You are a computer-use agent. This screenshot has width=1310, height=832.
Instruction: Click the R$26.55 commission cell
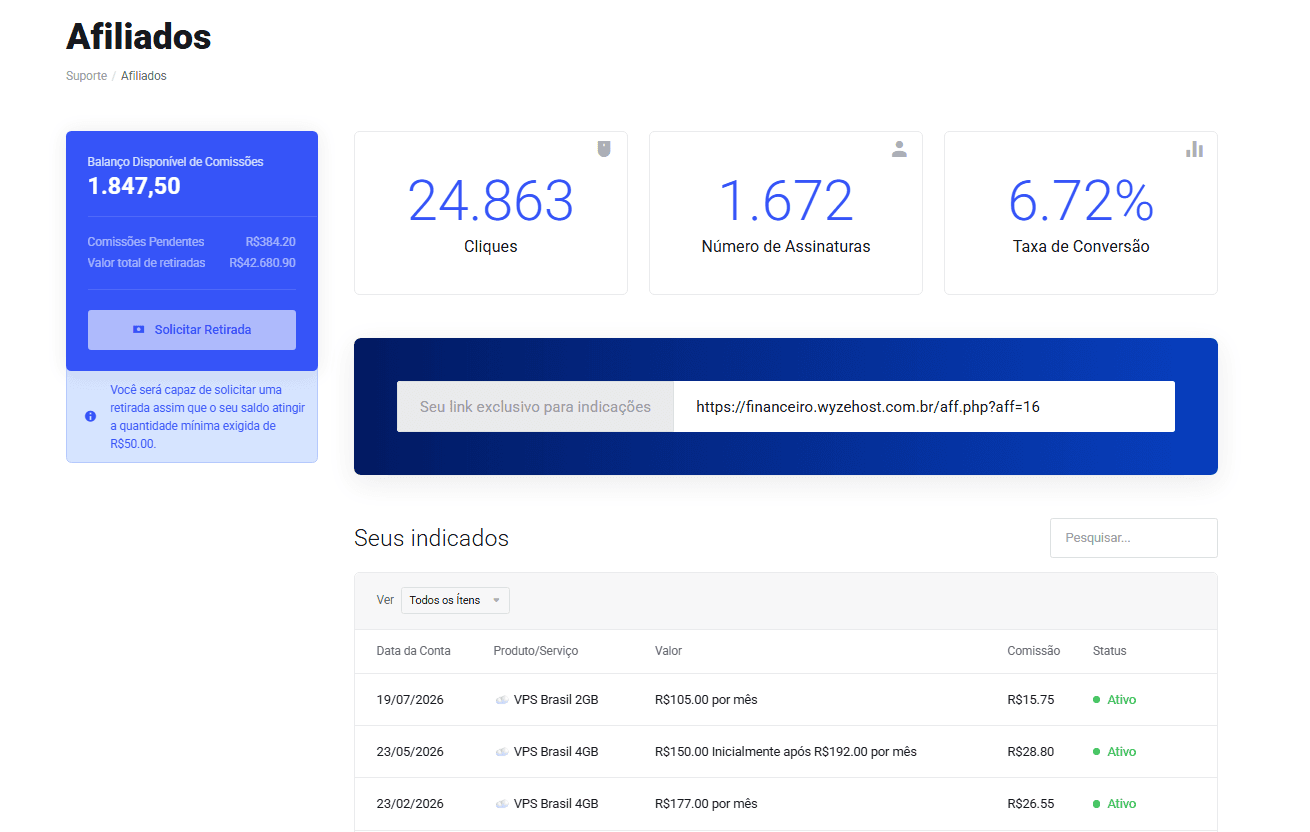[1031, 804]
